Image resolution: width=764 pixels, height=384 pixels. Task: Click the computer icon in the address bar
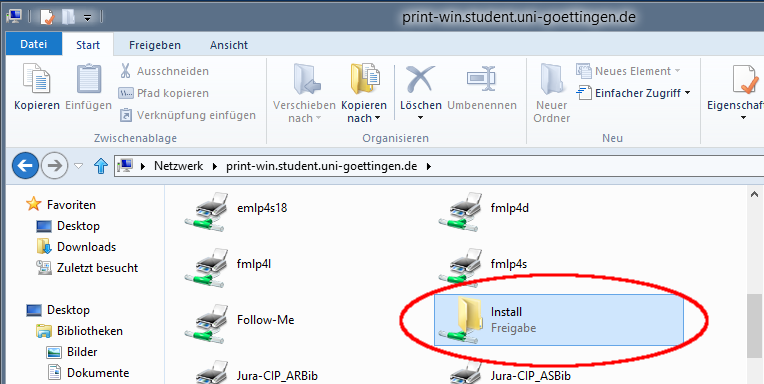[126, 166]
